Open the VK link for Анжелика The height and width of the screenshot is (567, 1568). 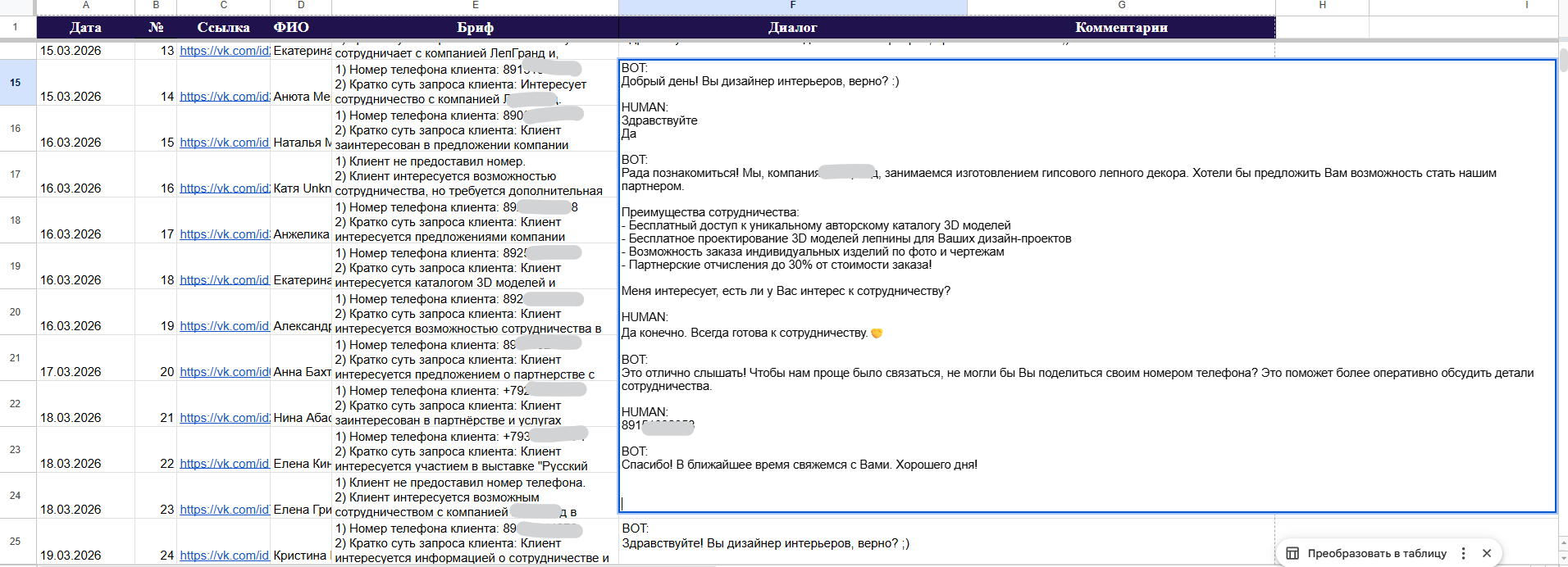(x=224, y=234)
